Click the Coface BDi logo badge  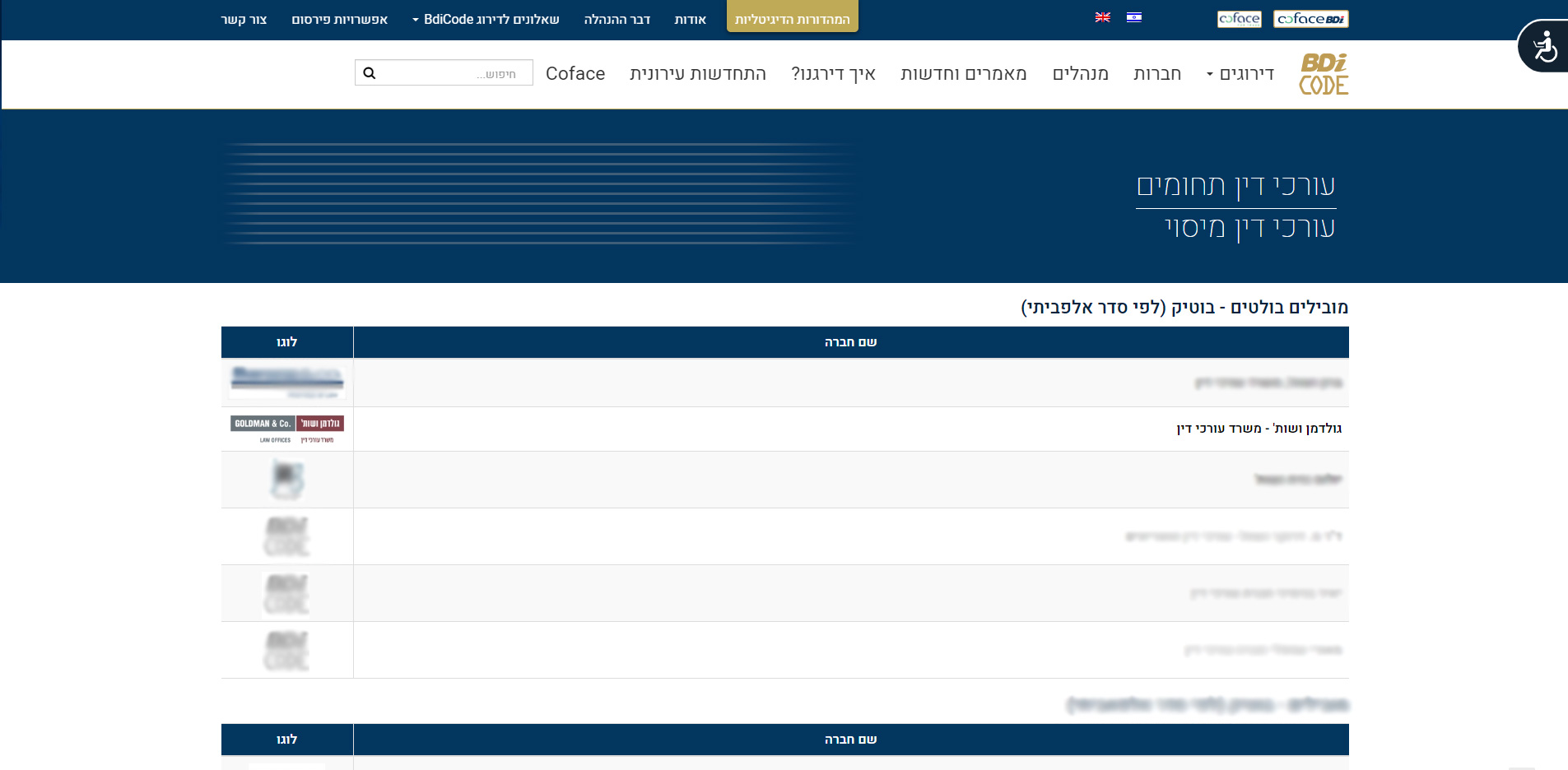(x=1310, y=19)
